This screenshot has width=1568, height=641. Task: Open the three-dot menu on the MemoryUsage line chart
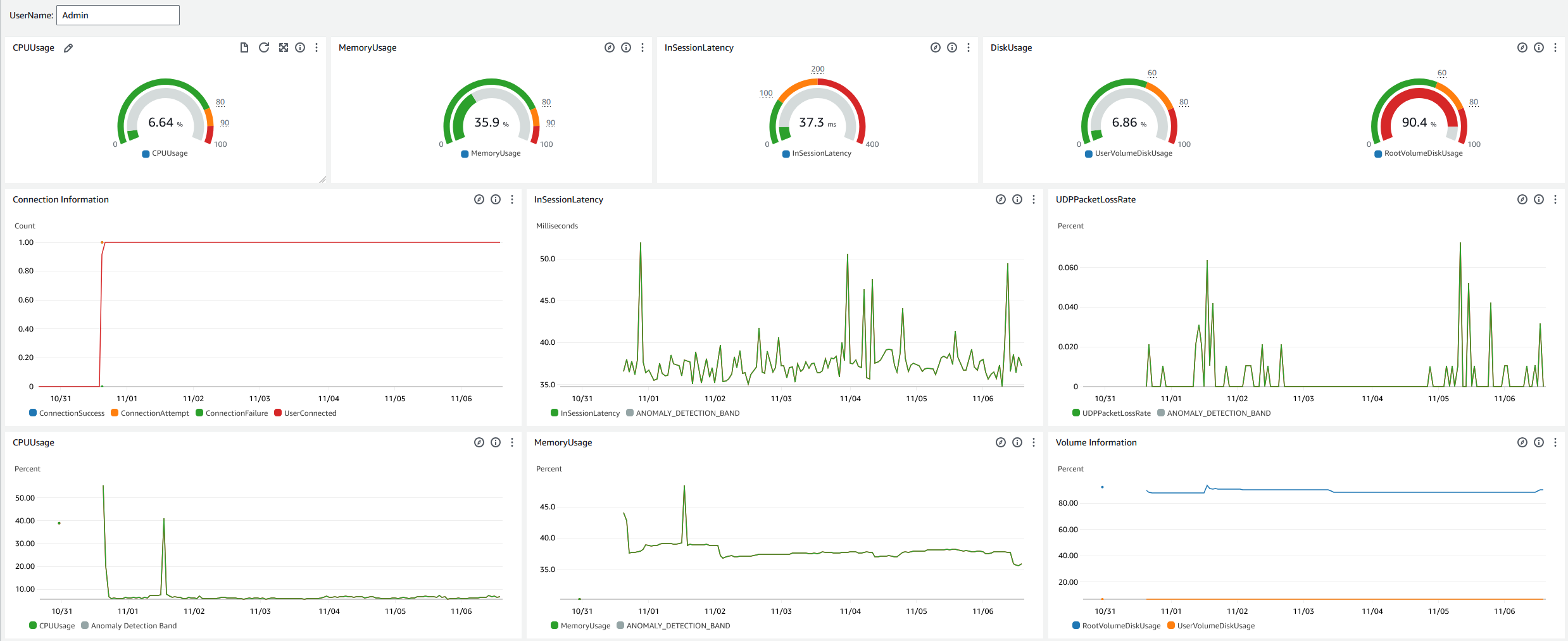1034,442
